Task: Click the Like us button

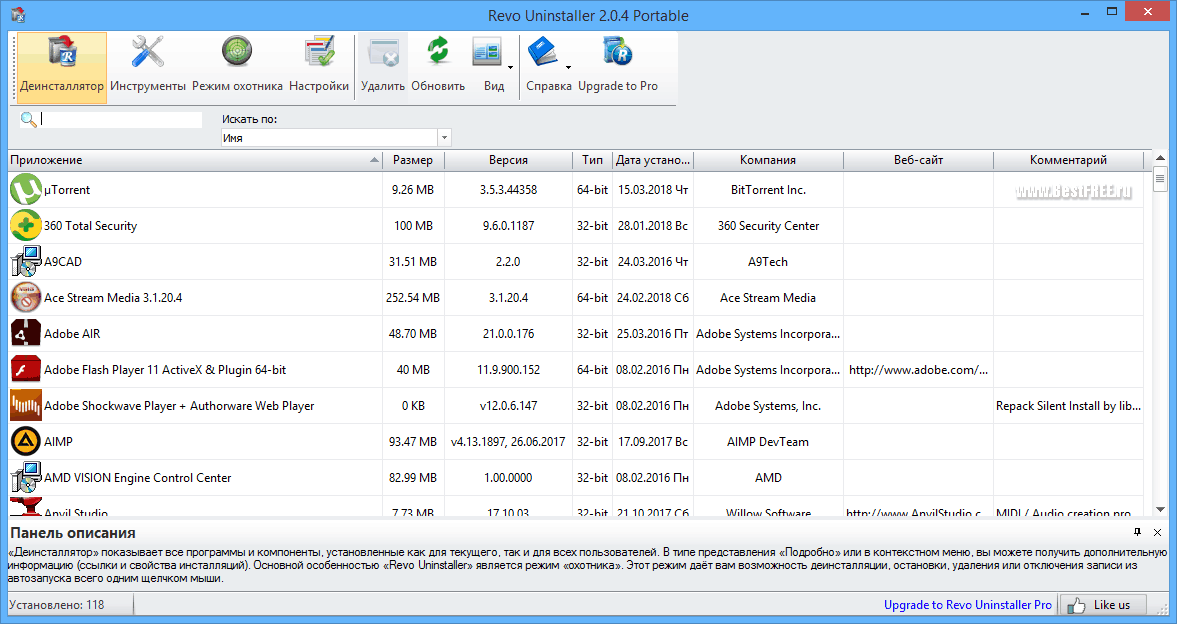Action: (x=1103, y=604)
